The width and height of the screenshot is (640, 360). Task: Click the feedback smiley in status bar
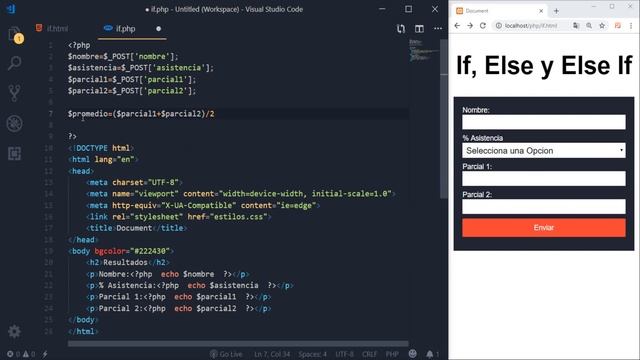[413, 354]
